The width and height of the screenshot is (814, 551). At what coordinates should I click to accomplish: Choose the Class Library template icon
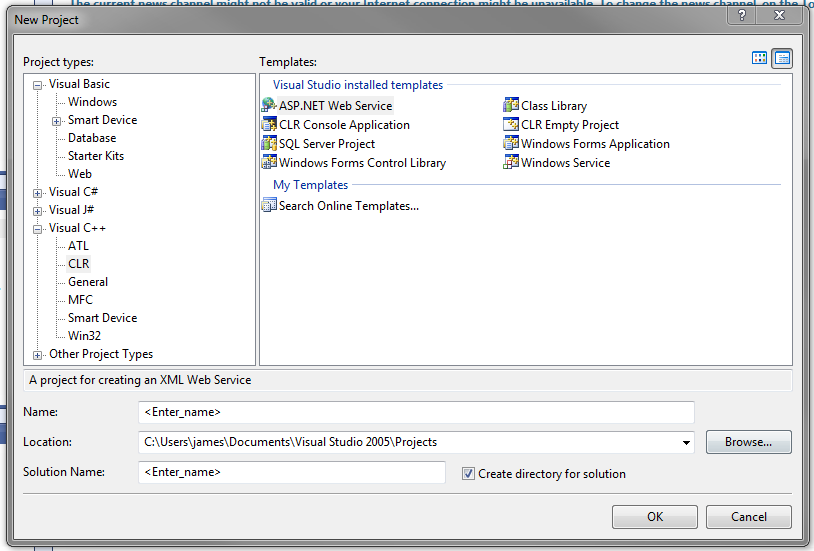511,106
